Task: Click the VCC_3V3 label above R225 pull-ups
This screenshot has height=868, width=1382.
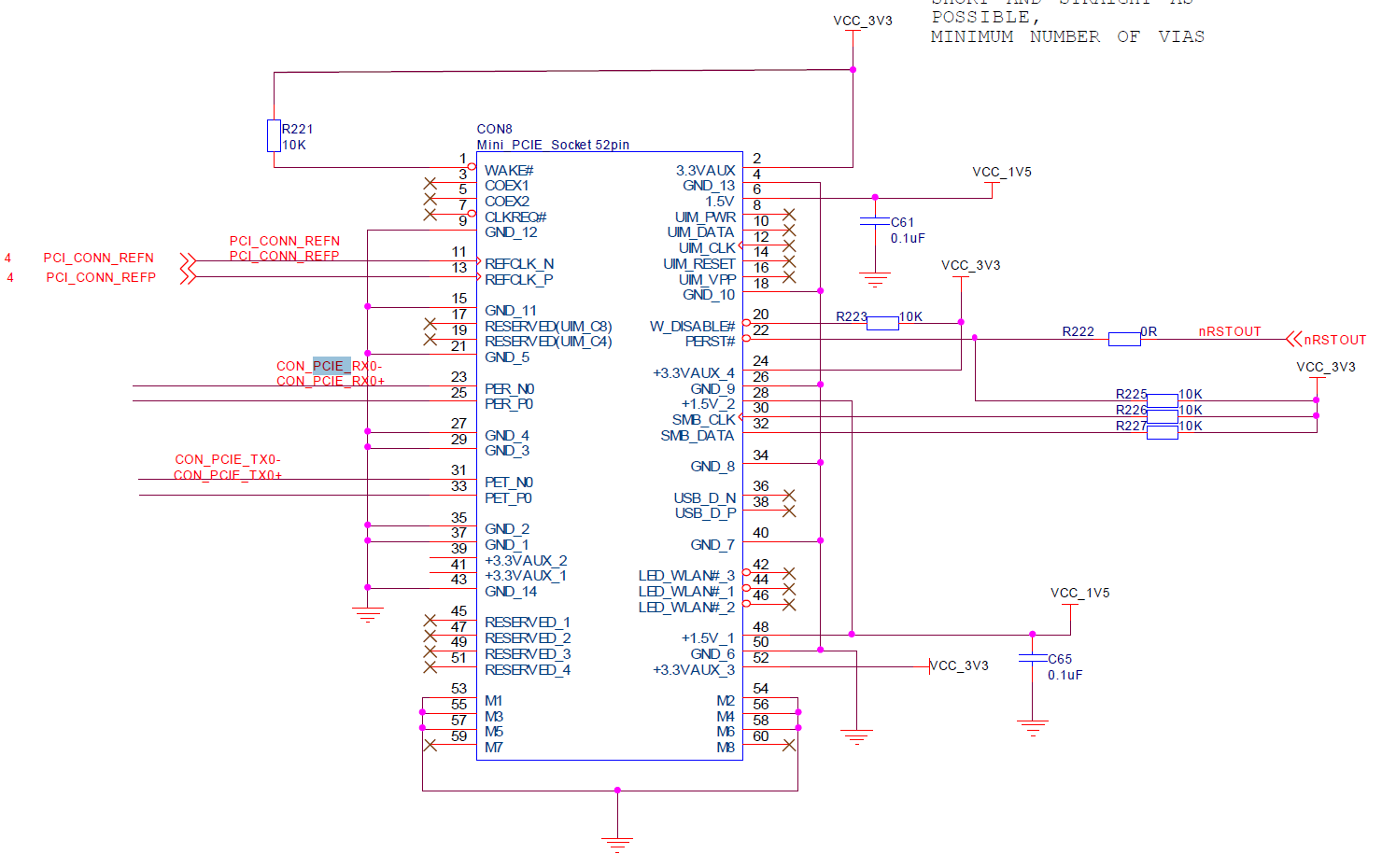Action: tap(1326, 367)
